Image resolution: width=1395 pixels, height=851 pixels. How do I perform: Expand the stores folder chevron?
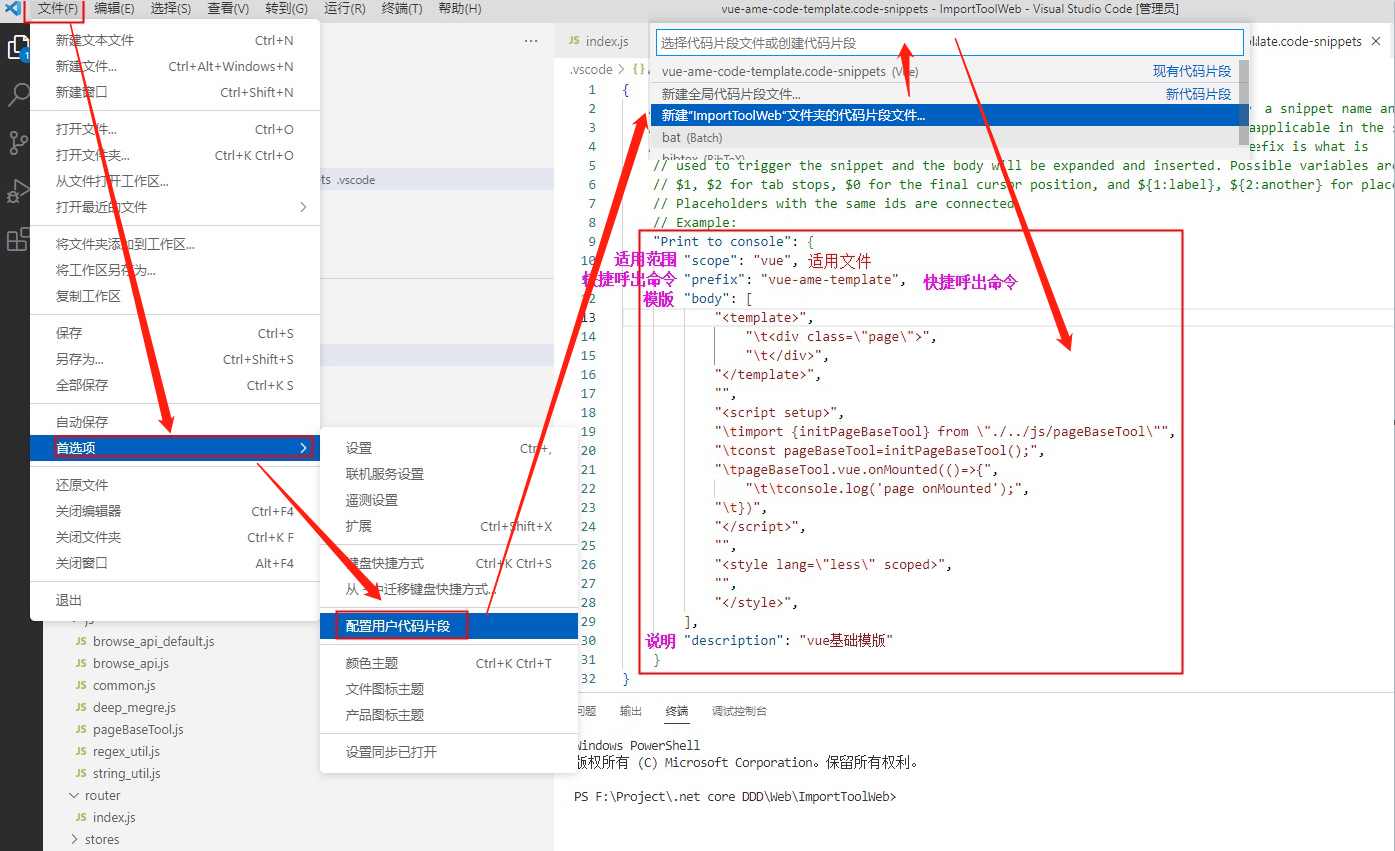pyautogui.click(x=74, y=840)
